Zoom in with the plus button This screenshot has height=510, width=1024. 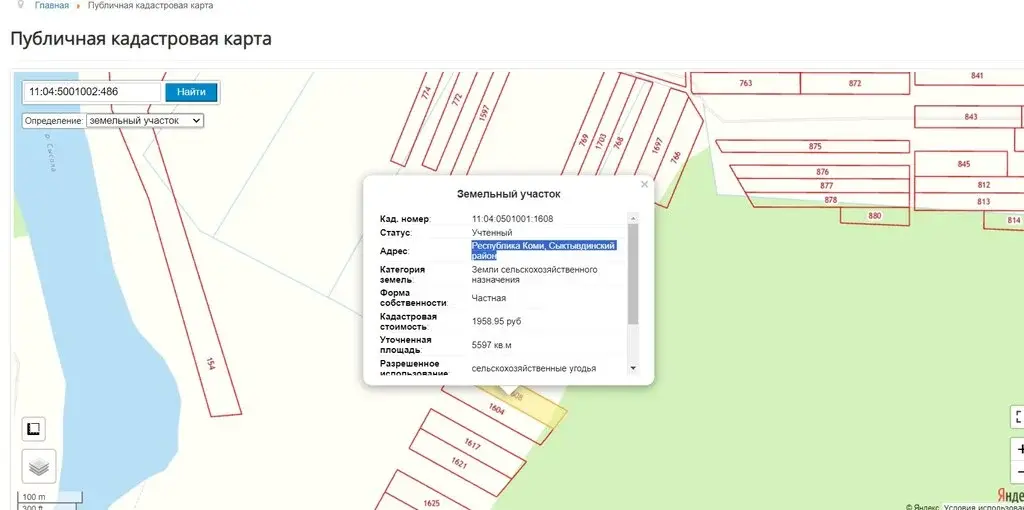[1019, 449]
